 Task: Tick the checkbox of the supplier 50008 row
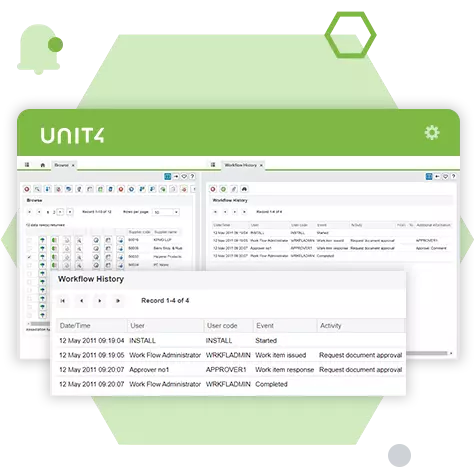pyautogui.click(x=29, y=248)
